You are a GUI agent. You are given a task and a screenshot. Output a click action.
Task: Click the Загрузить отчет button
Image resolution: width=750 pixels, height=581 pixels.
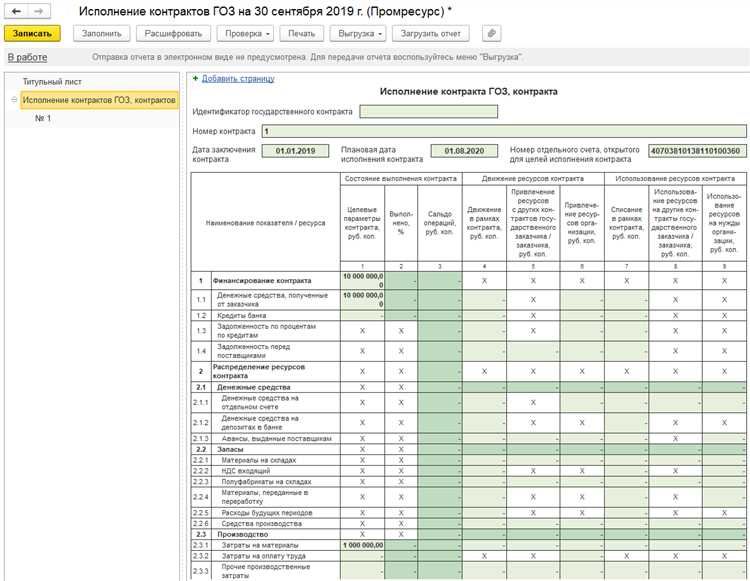[430, 33]
